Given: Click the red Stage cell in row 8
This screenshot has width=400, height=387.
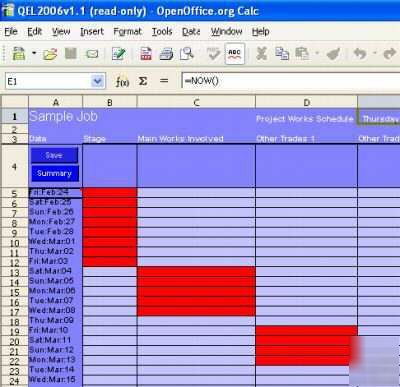Looking at the screenshot, I should (110, 222).
